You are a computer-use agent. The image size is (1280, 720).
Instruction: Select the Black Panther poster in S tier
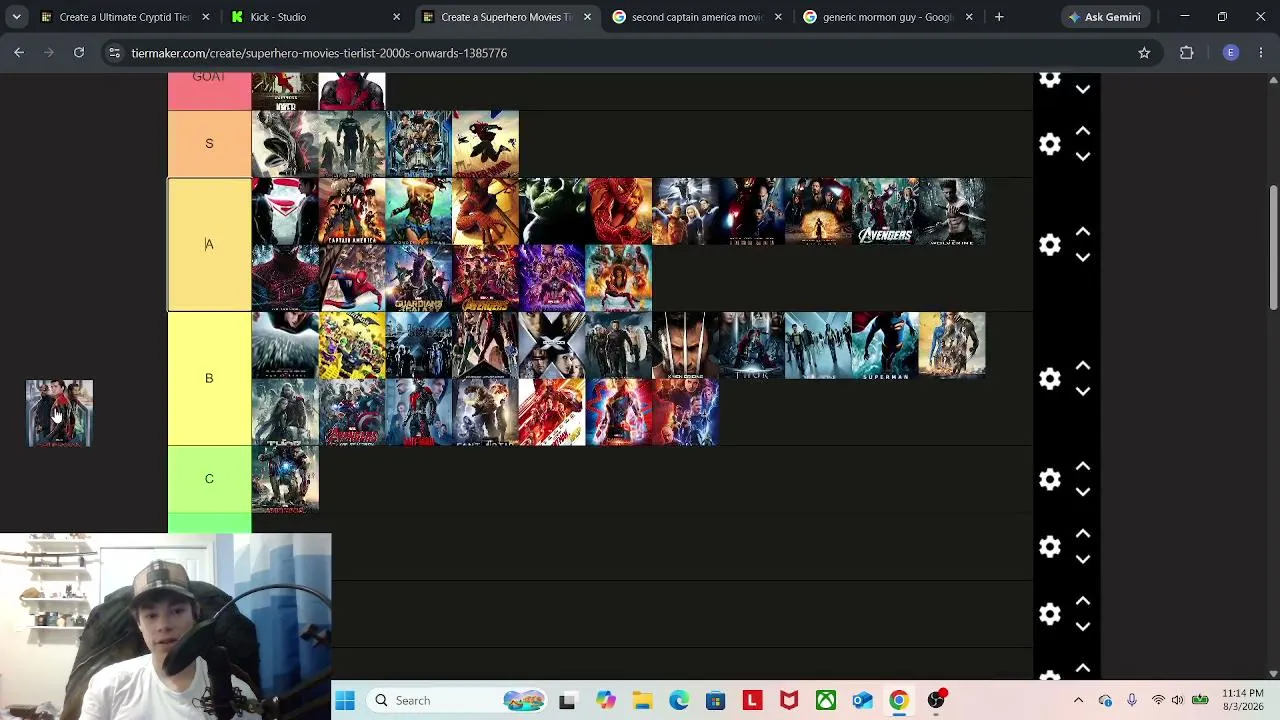[419, 144]
